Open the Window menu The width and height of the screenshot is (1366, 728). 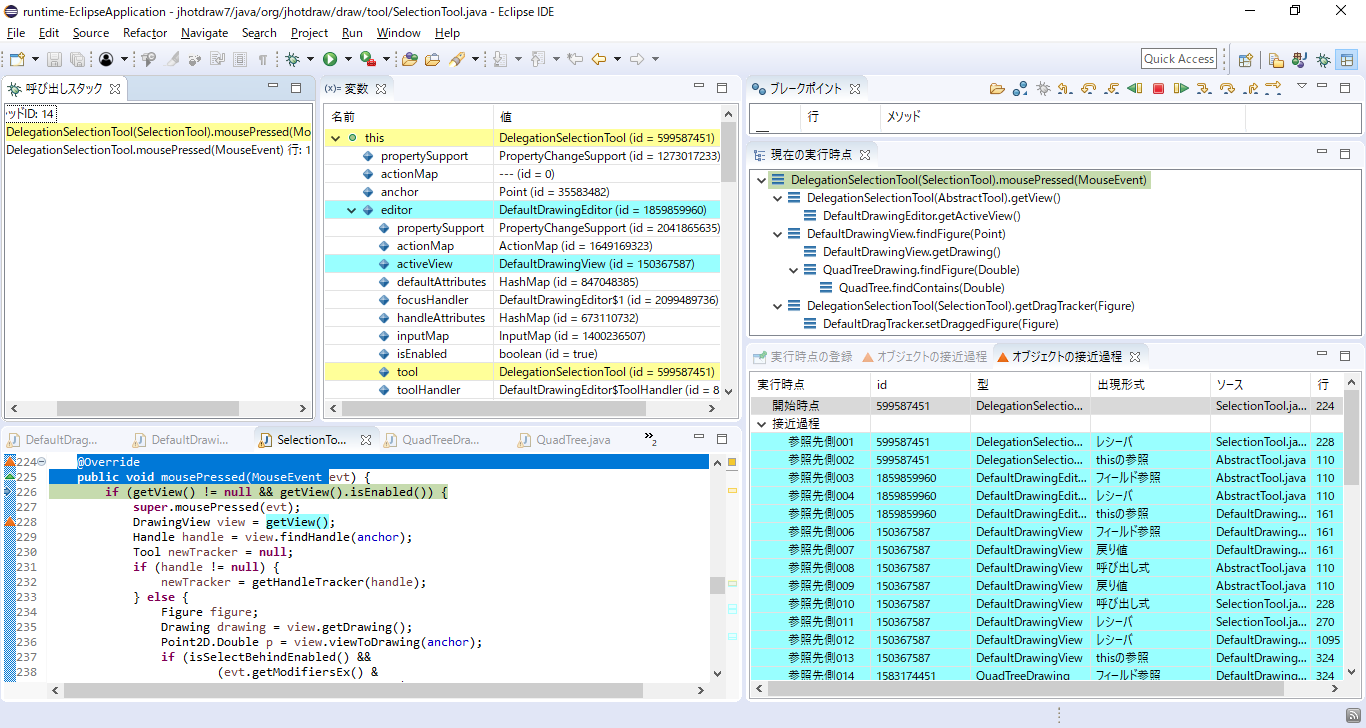398,33
